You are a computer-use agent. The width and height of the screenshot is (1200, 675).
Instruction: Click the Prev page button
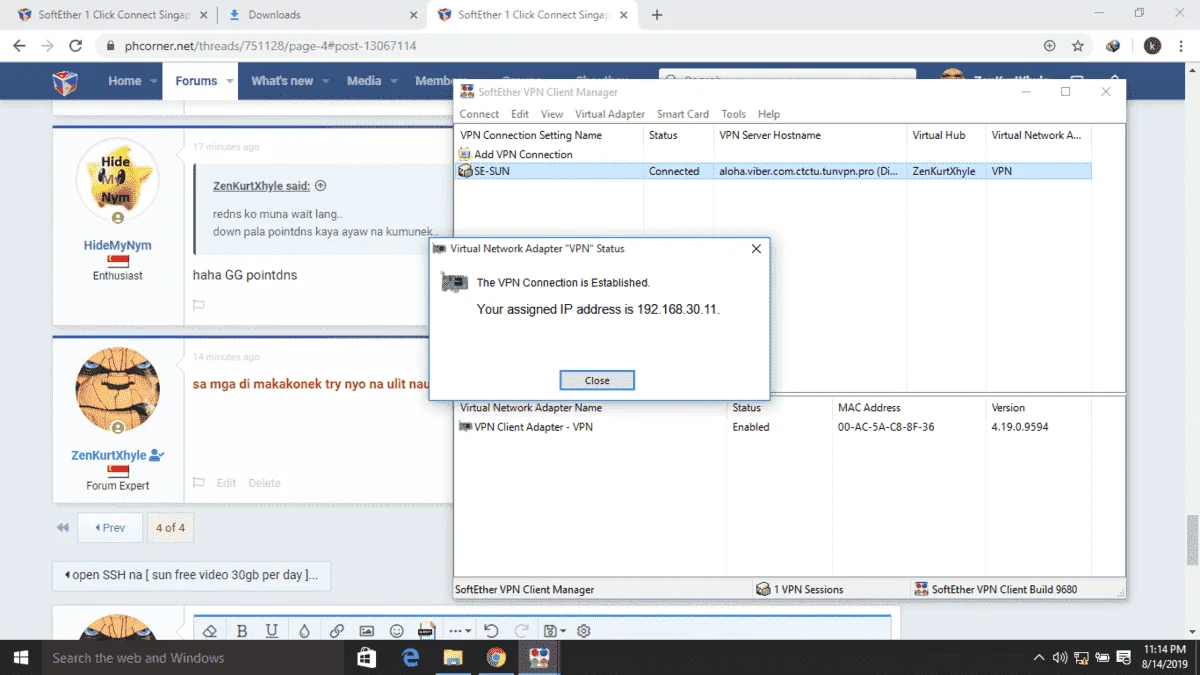(x=110, y=527)
